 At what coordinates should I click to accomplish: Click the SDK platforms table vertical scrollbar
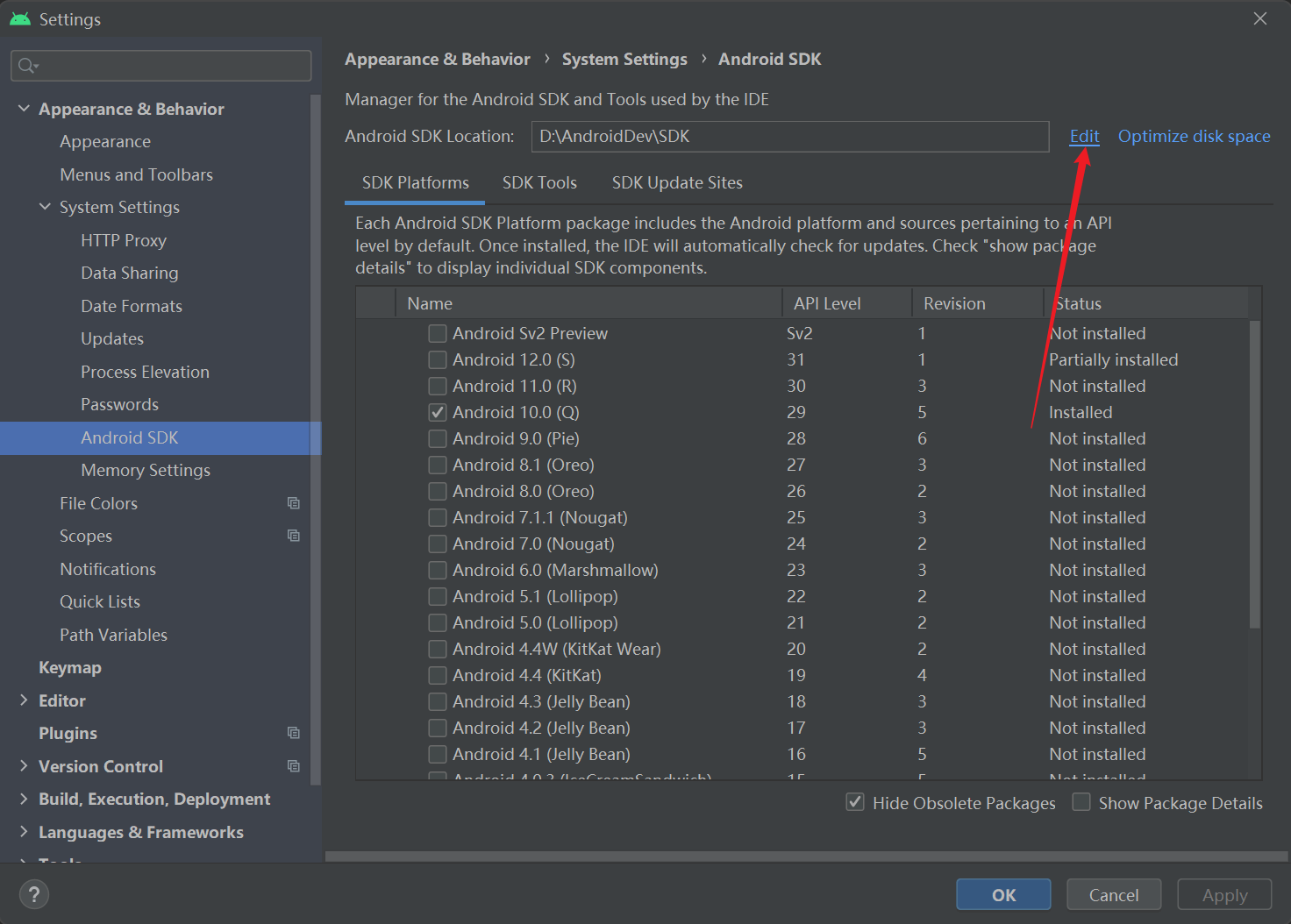pos(1255,473)
